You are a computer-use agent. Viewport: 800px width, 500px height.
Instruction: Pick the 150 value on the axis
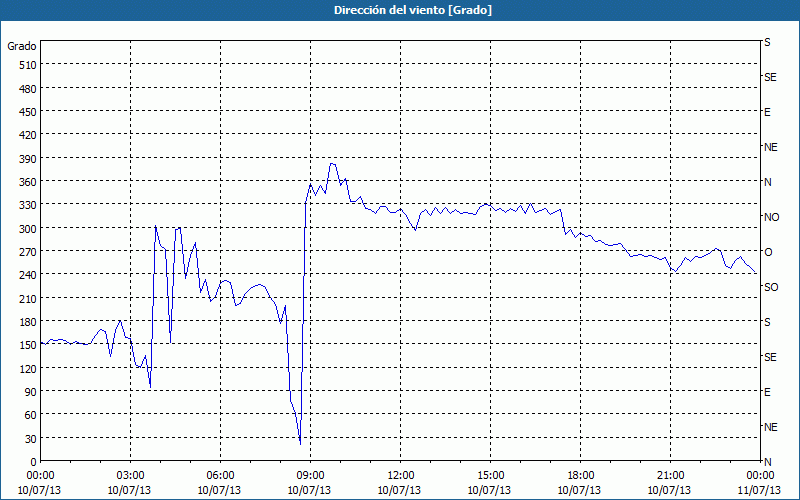tap(28, 345)
